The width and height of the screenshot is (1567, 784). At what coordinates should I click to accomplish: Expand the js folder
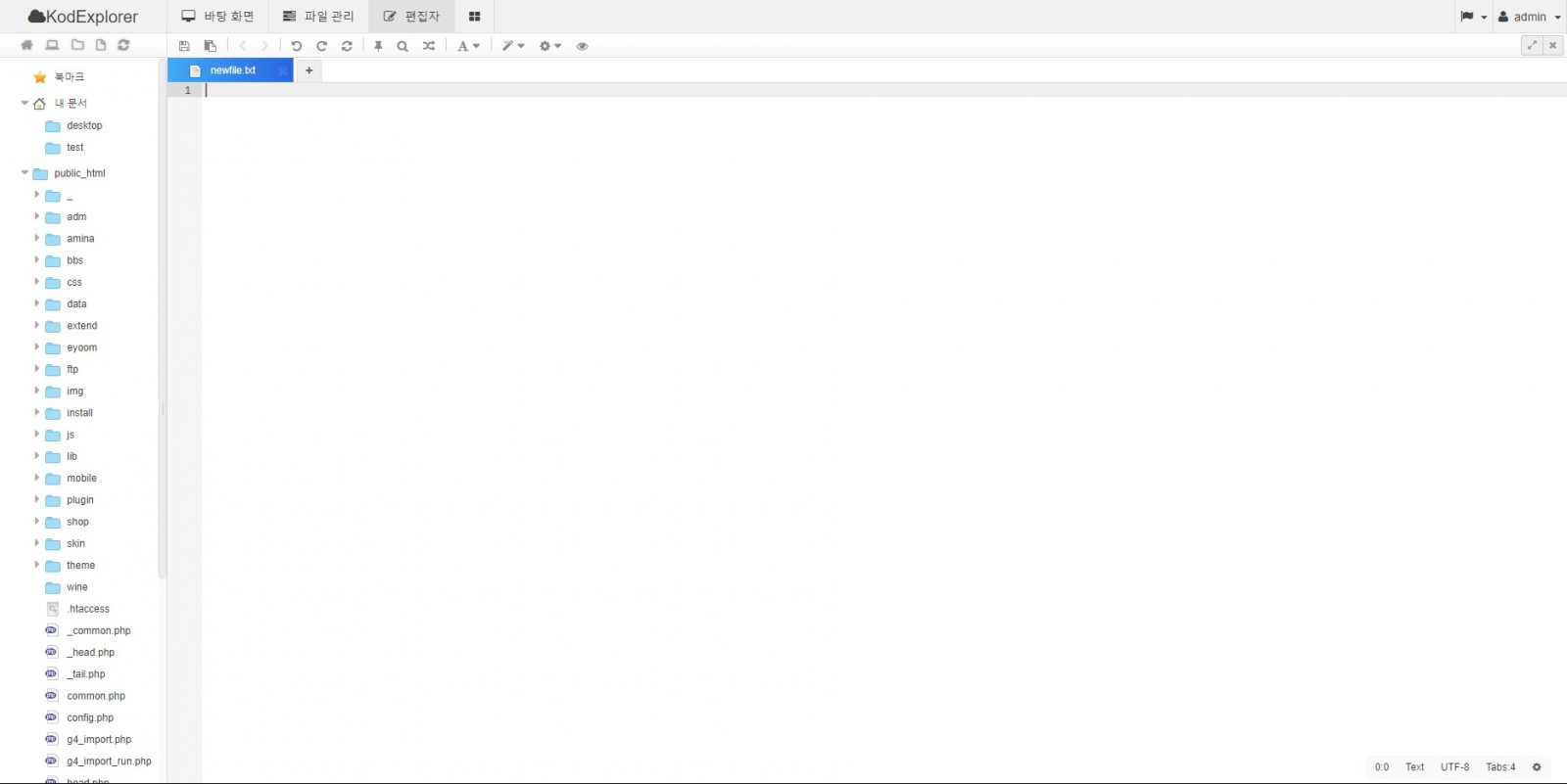coord(37,435)
